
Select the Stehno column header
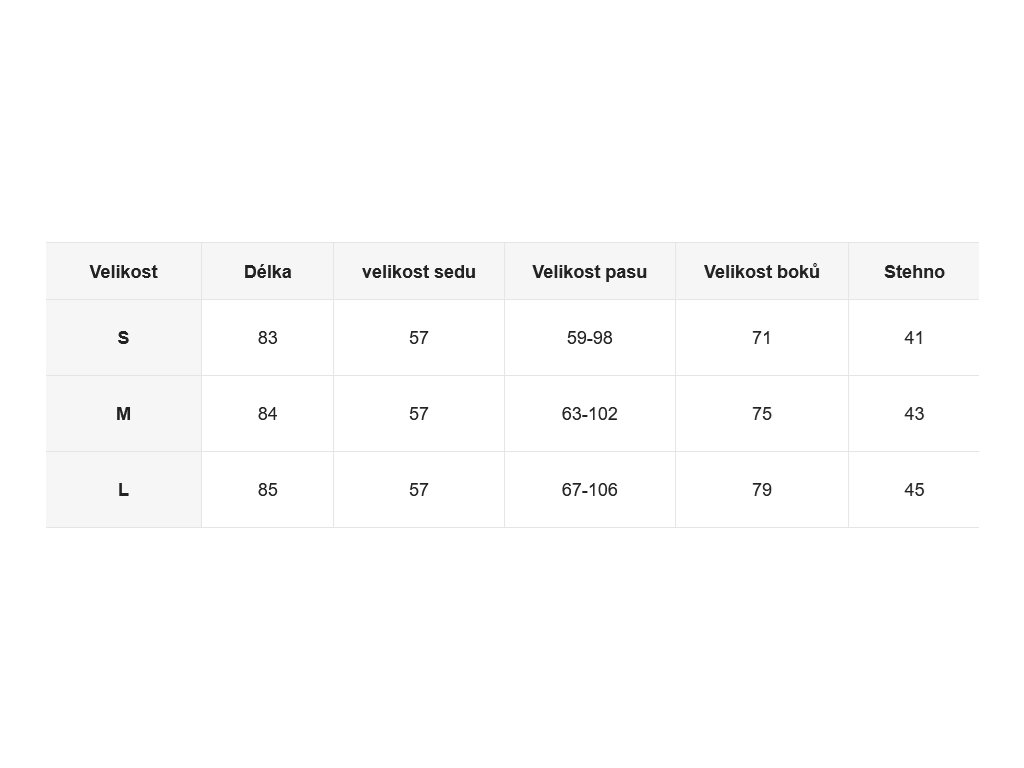(x=914, y=272)
